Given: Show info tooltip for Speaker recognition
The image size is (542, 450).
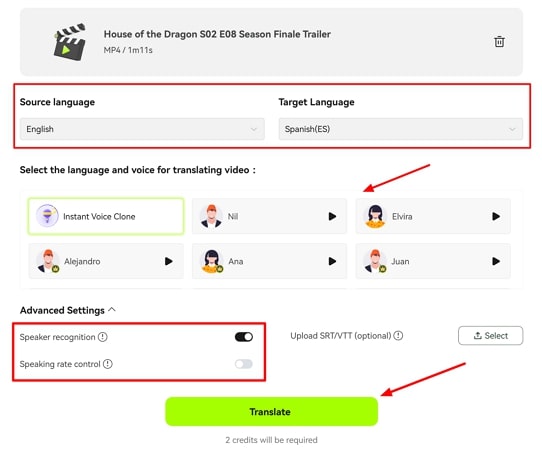Looking at the screenshot, I should 103,337.
